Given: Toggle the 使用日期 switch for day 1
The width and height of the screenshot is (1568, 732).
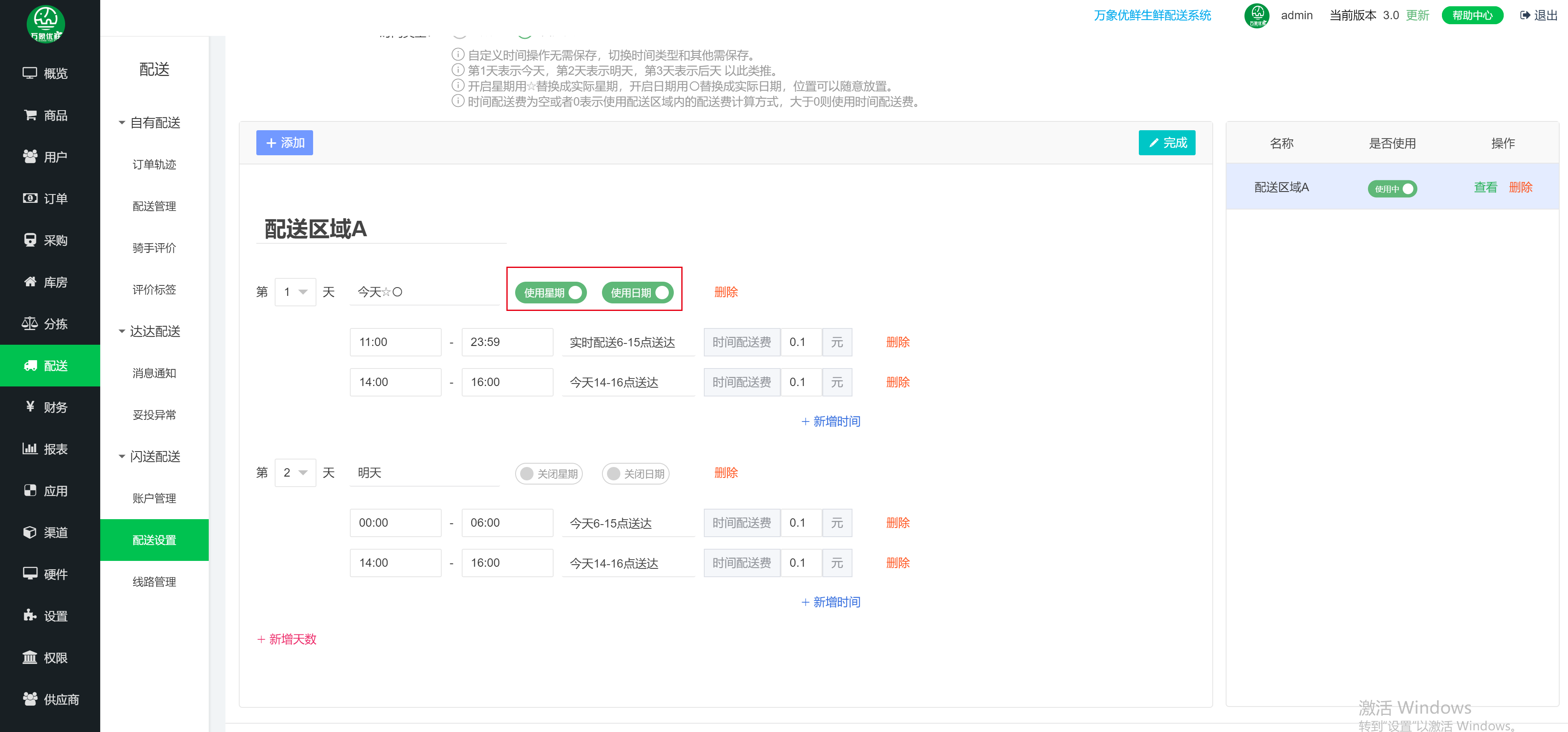Looking at the screenshot, I should point(637,293).
